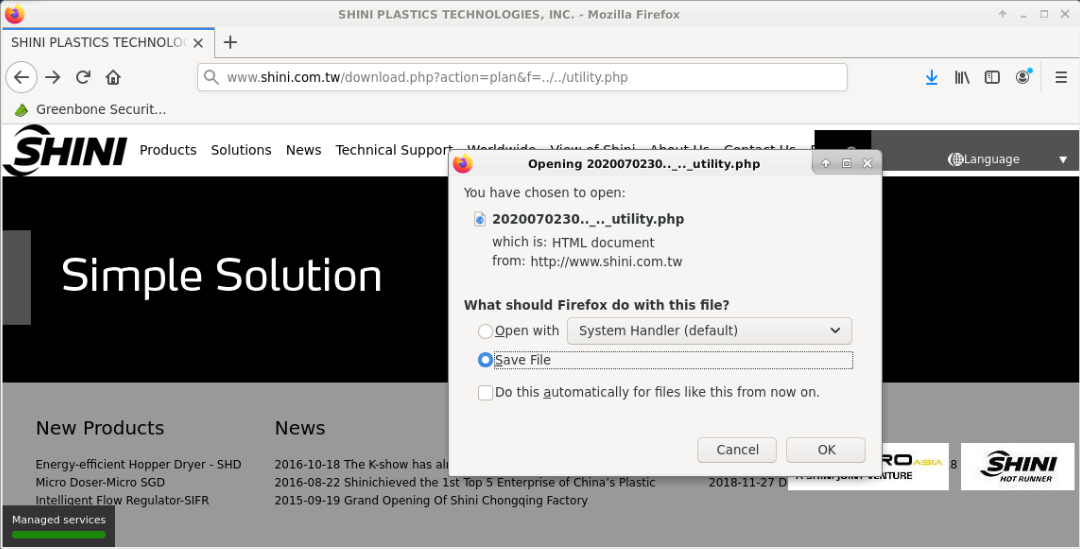Viewport: 1080px width, 549px height.
Task: Open the Solutions menu
Action: [x=241, y=150]
